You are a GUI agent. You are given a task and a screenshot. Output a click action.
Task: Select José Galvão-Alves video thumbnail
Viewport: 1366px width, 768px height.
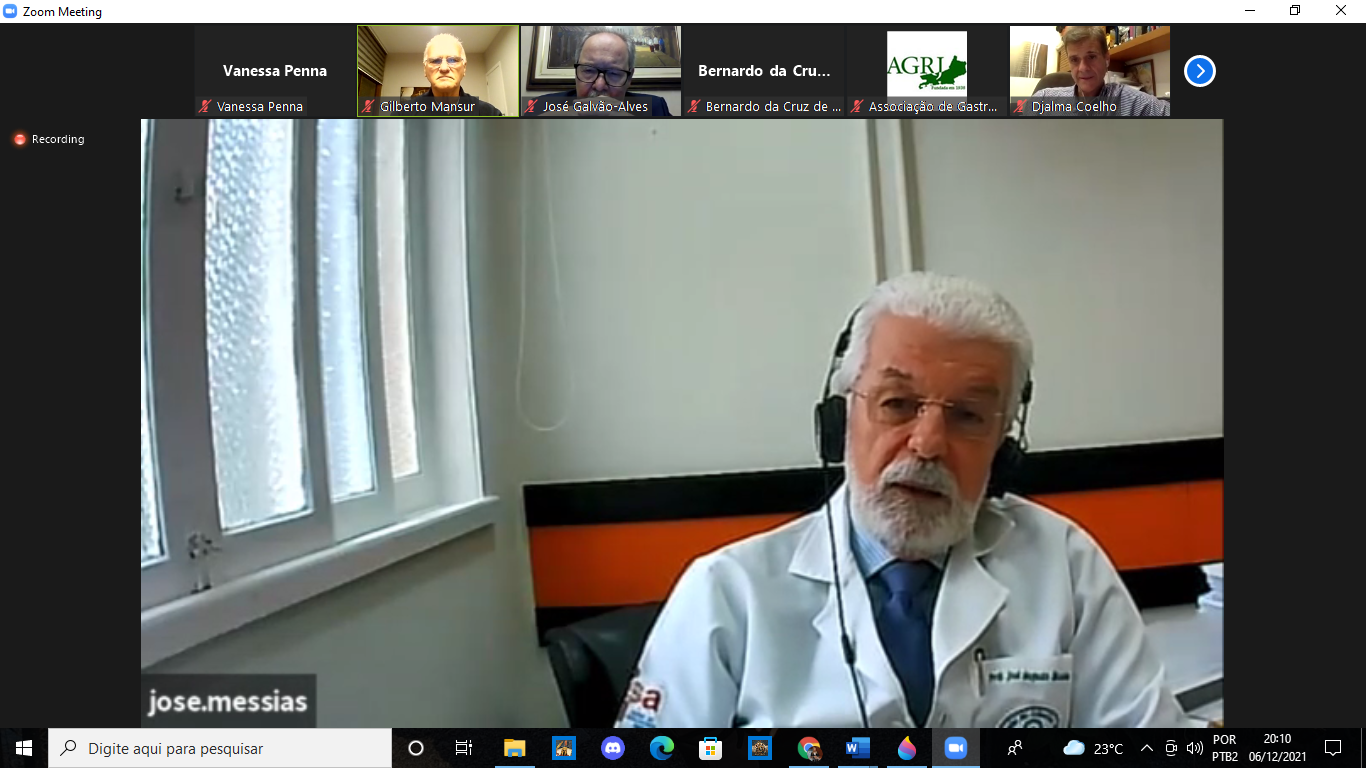[601, 71]
